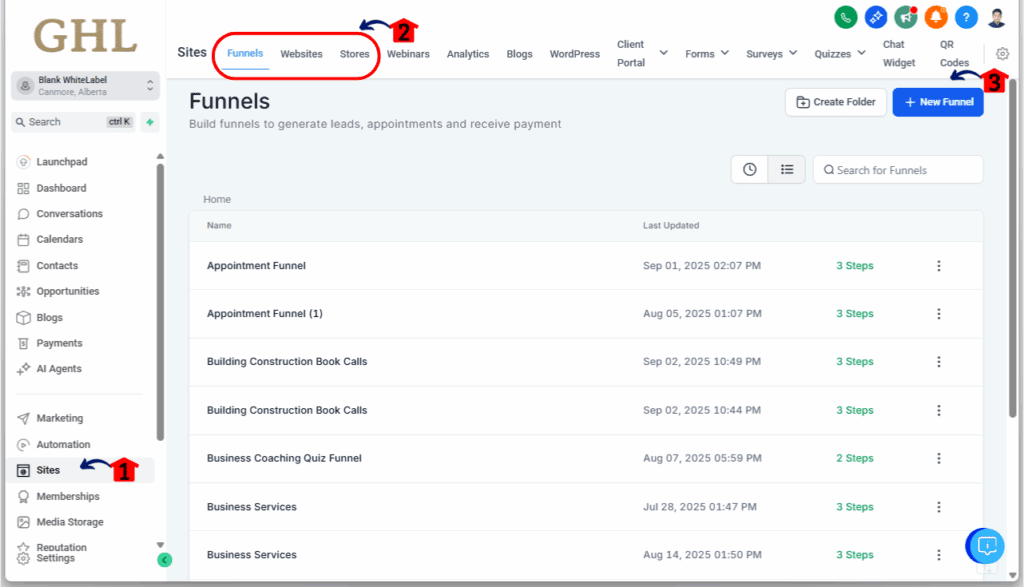Expand the Blank WhiteLabel account switcher
Viewport: 1024px width, 587px height.
click(85, 86)
